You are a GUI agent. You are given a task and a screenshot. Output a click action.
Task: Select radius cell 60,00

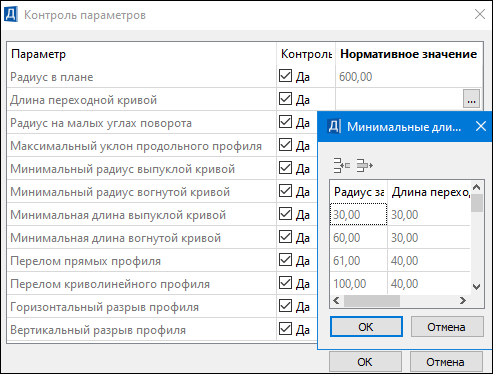point(358,238)
